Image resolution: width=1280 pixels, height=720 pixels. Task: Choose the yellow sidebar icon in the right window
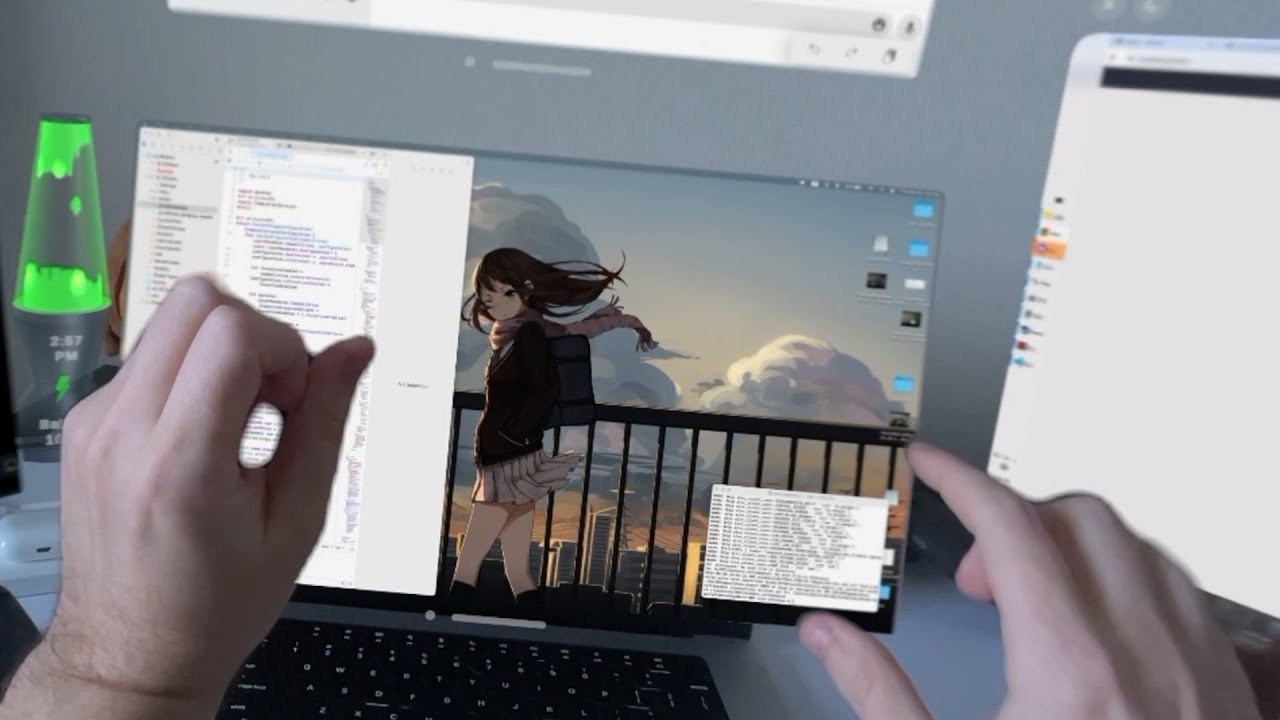[x=1049, y=215]
